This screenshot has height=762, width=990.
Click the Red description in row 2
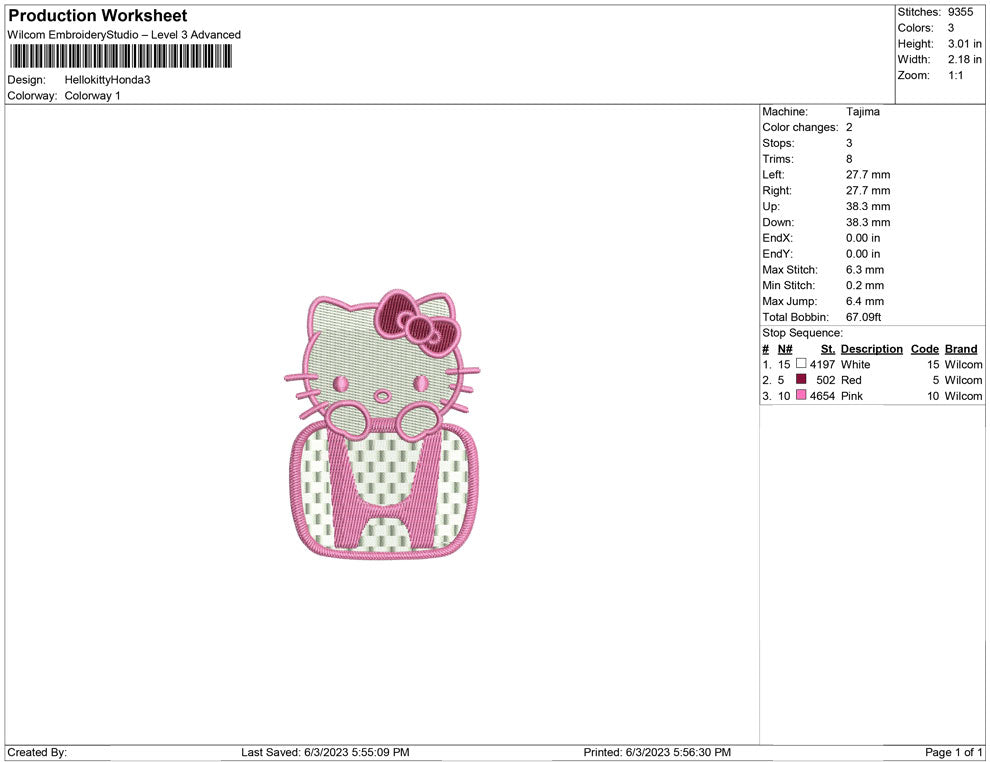[x=851, y=380]
